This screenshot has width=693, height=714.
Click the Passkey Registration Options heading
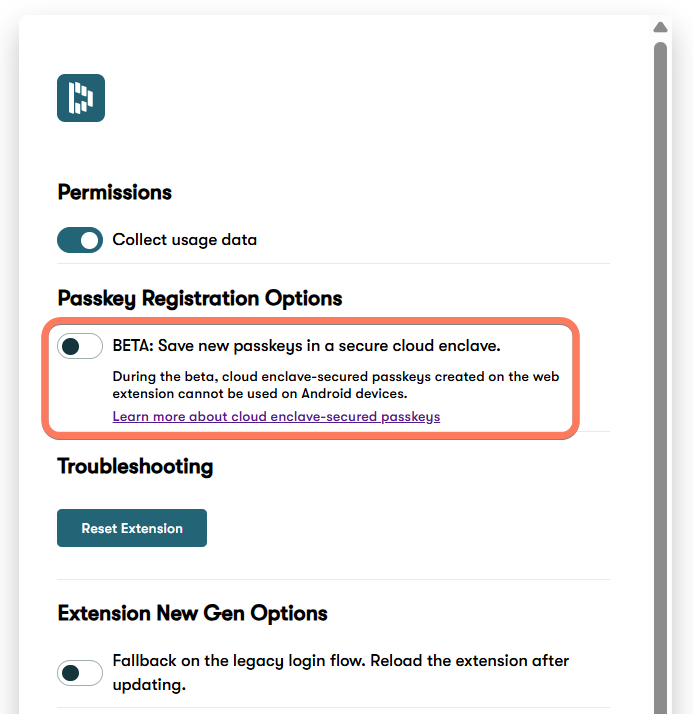click(200, 298)
